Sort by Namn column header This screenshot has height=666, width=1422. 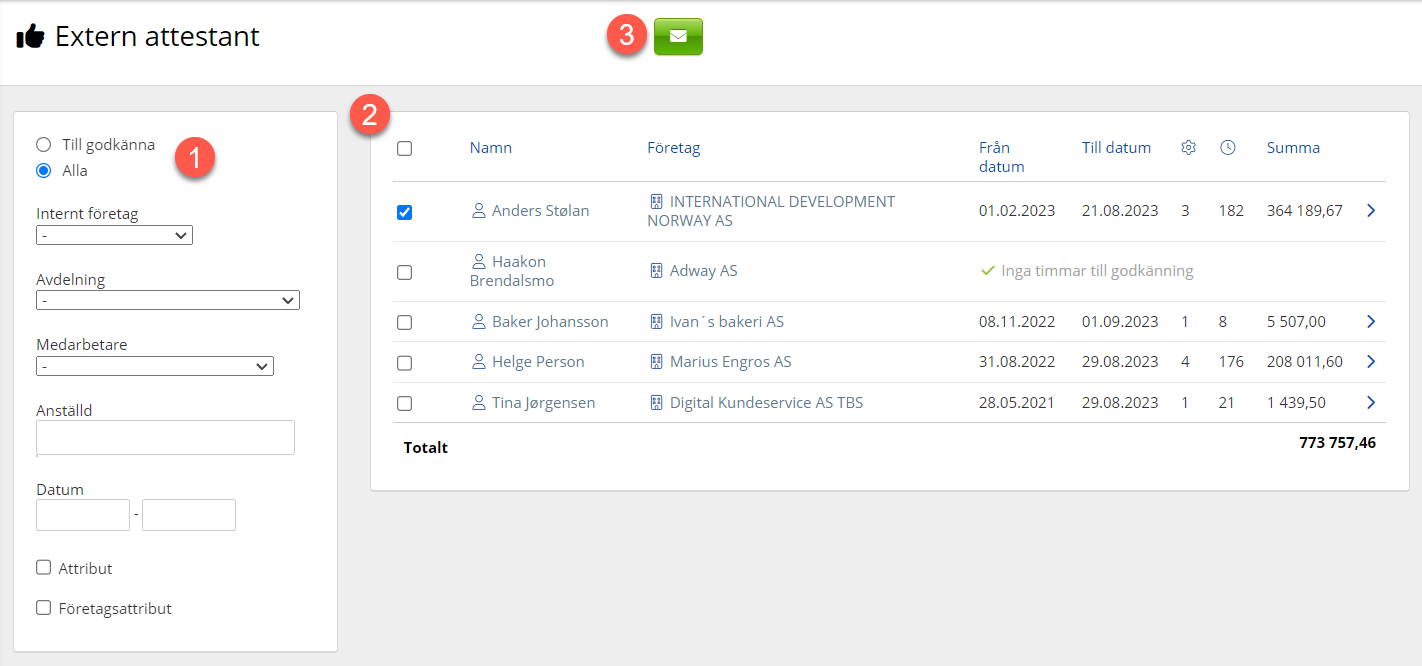click(x=490, y=148)
